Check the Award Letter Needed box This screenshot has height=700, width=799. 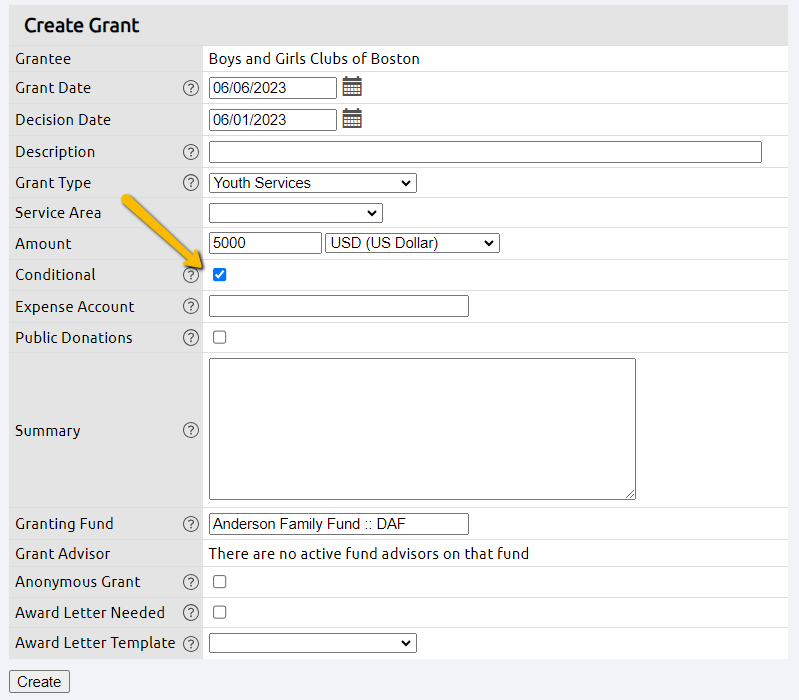point(220,612)
